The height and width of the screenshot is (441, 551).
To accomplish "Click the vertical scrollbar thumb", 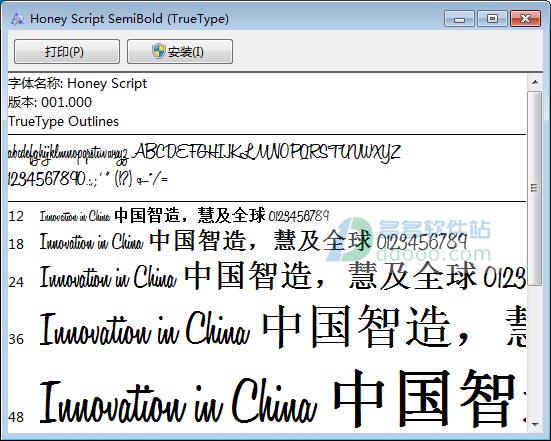I will pos(535,188).
